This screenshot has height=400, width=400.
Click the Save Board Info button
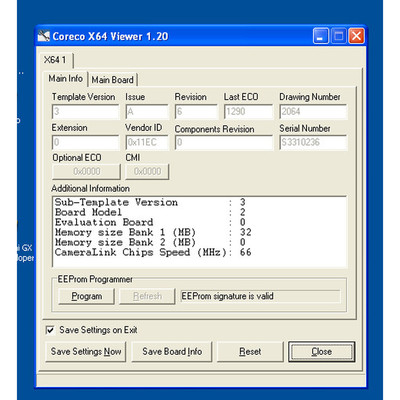[x=172, y=352]
